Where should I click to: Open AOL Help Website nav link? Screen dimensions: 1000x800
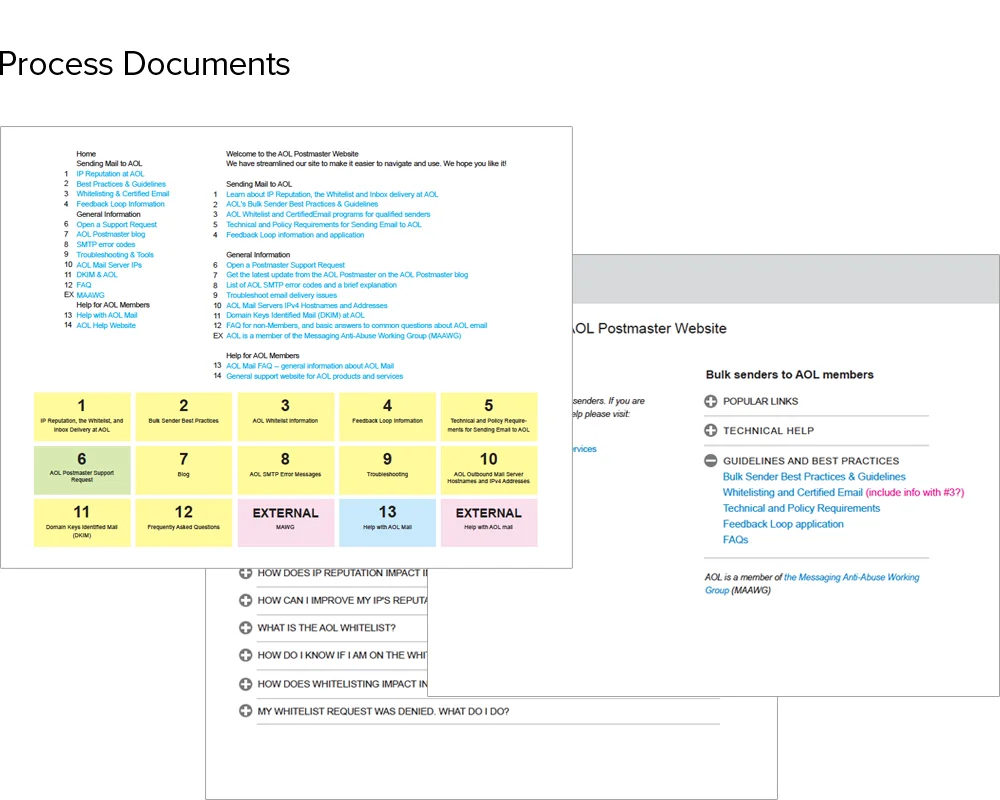click(x=106, y=325)
